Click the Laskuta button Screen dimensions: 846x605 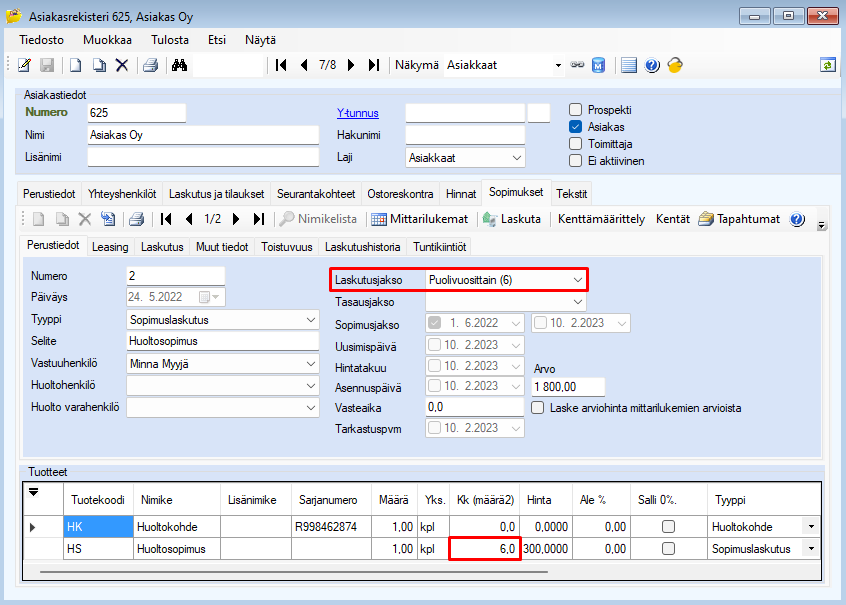coord(511,219)
